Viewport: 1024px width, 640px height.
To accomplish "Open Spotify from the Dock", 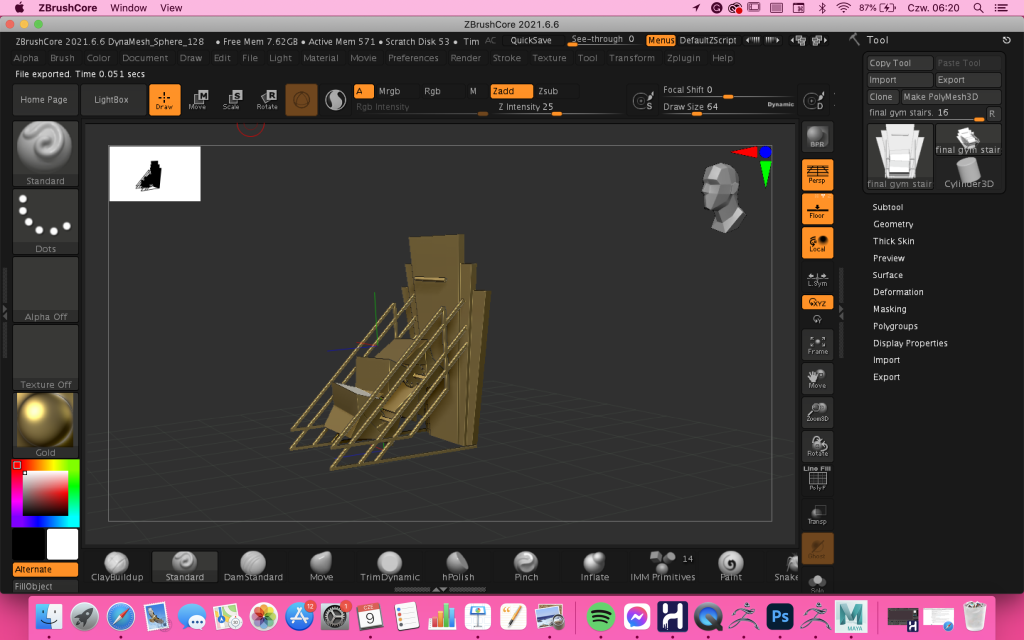I will pyautogui.click(x=601, y=616).
